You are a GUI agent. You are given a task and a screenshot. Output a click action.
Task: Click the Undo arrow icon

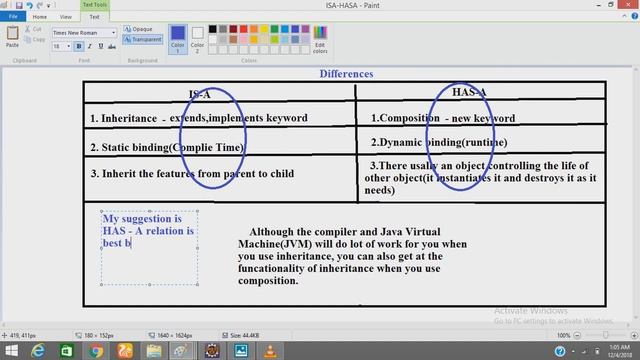tap(29, 5)
